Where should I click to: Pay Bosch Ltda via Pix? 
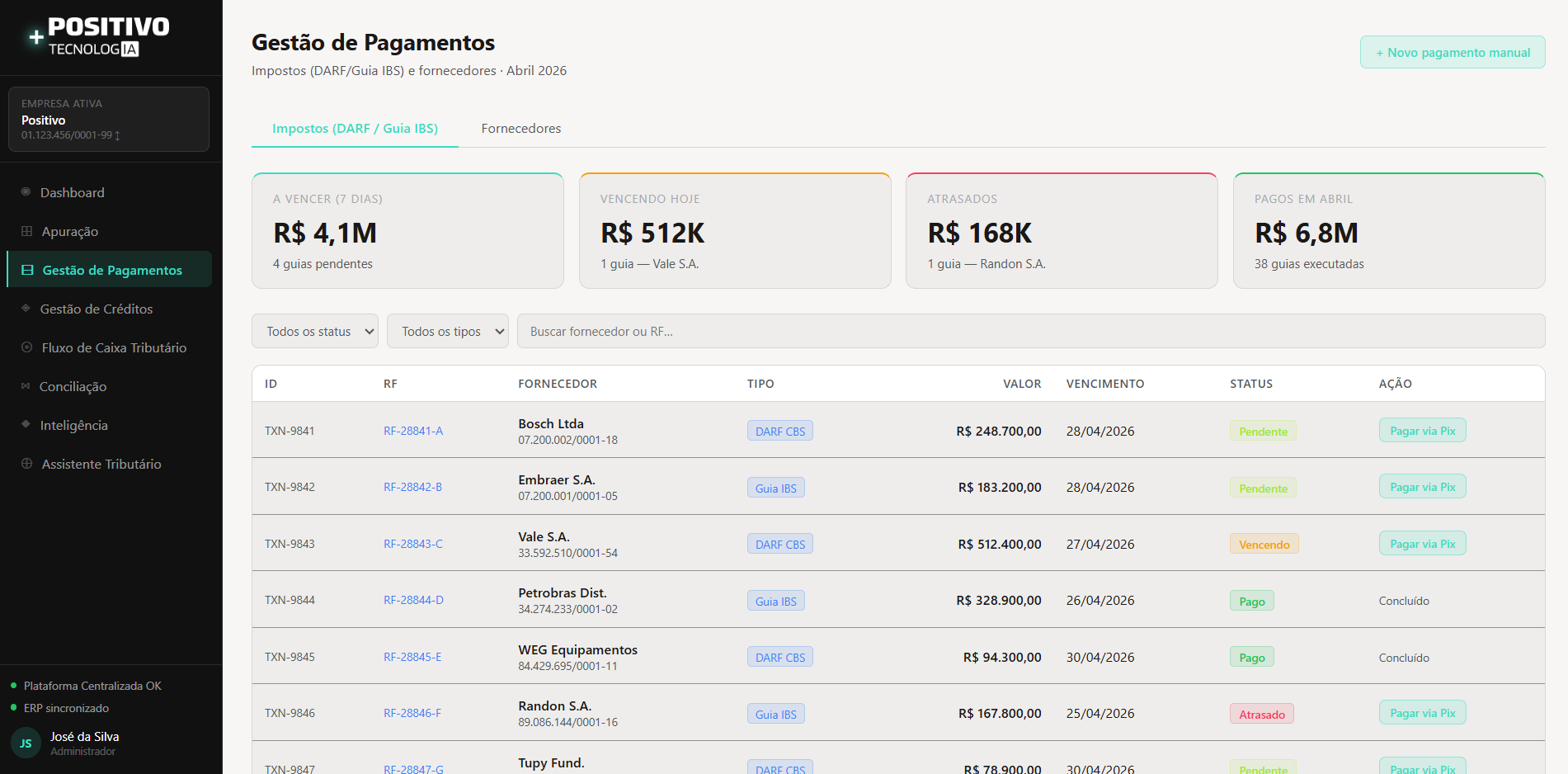(1423, 430)
